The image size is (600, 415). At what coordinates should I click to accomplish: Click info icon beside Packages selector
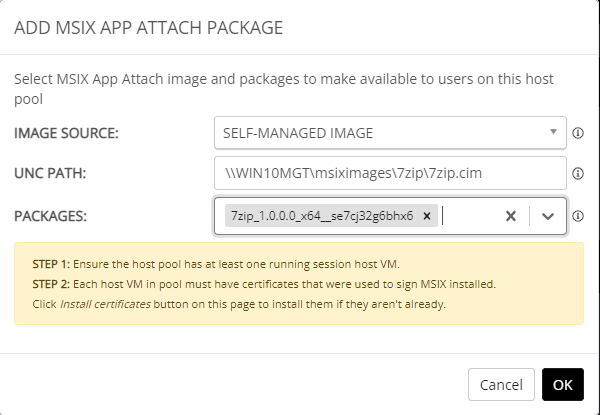click(x=578, y=215)
